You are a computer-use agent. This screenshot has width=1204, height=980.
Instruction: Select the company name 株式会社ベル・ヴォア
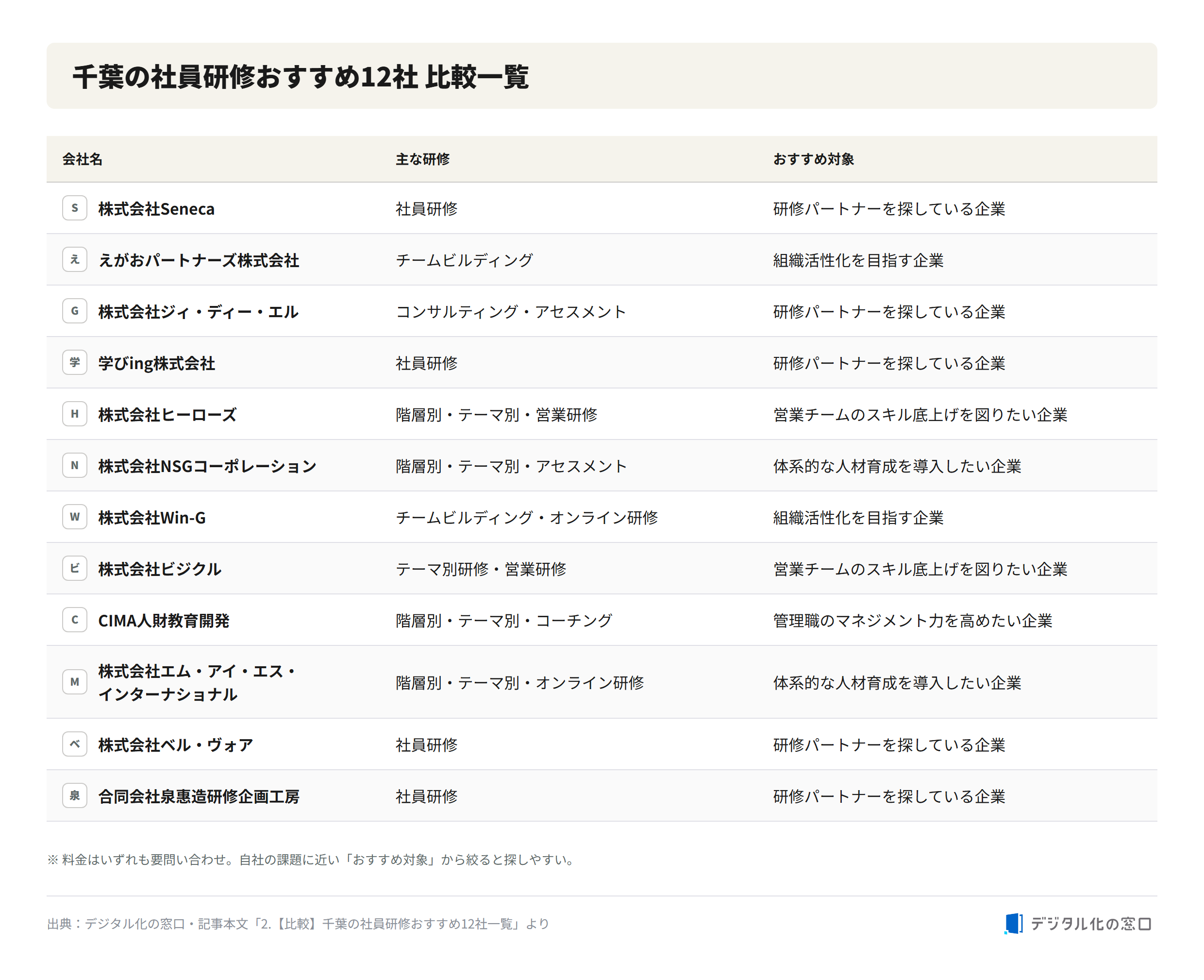(x=175, y=745)
